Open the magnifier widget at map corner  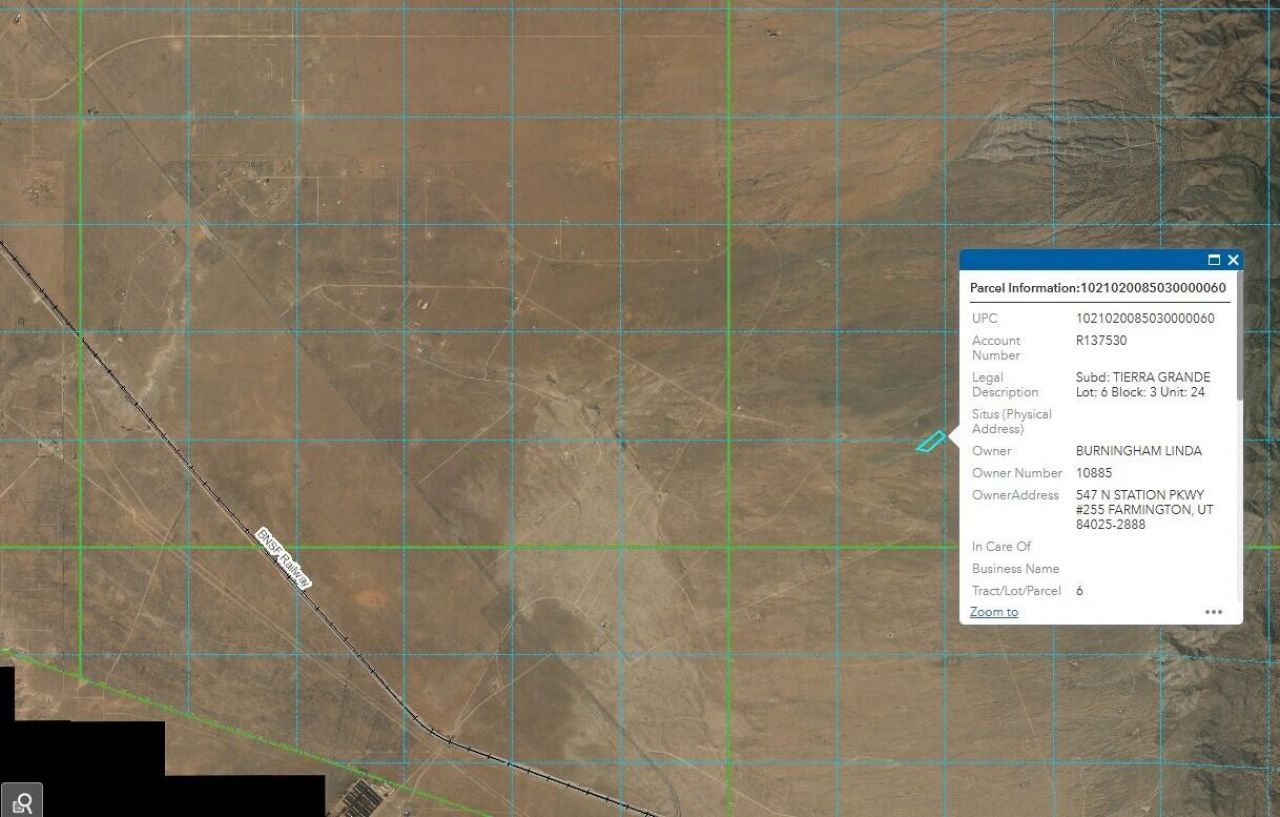point(22,800)
